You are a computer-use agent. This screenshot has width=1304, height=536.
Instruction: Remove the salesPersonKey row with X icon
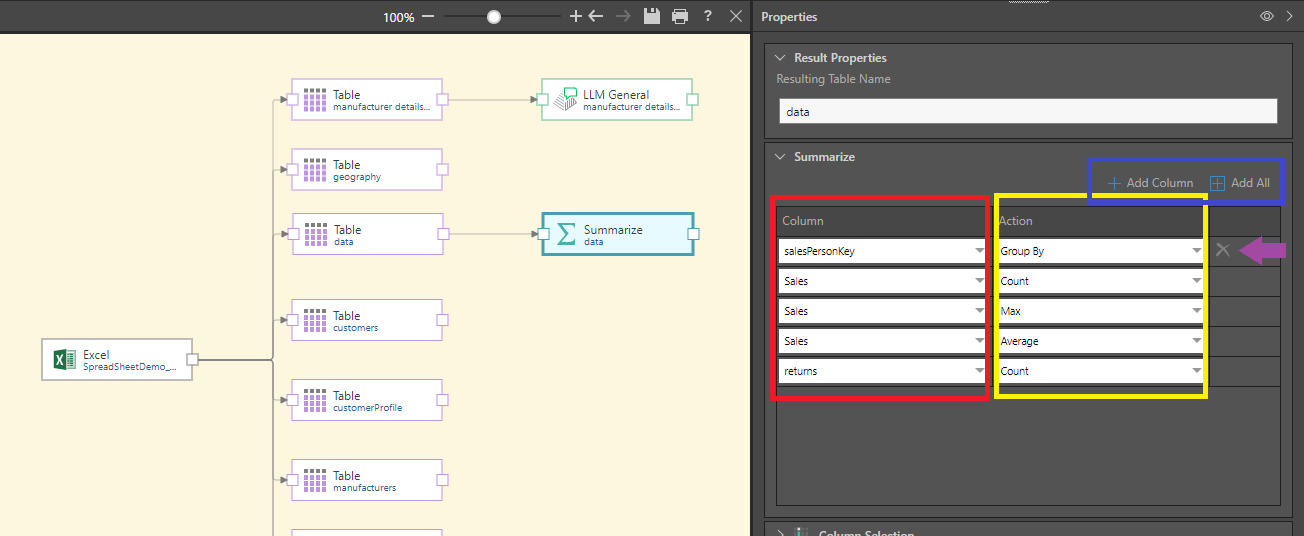click(1222, 250)
